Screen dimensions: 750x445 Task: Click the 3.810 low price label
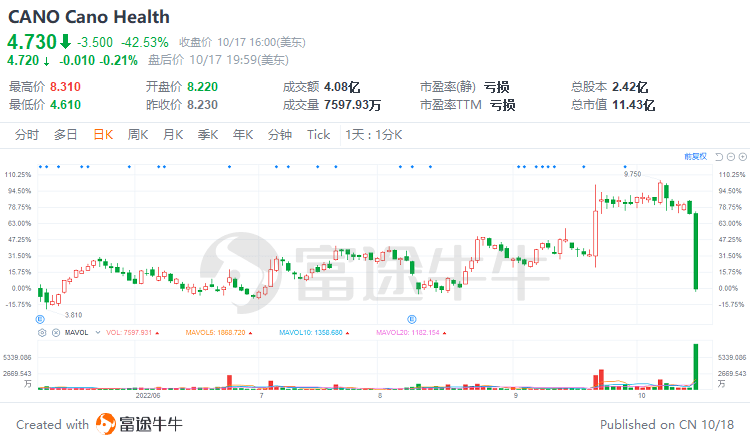[x=73, y=315]
